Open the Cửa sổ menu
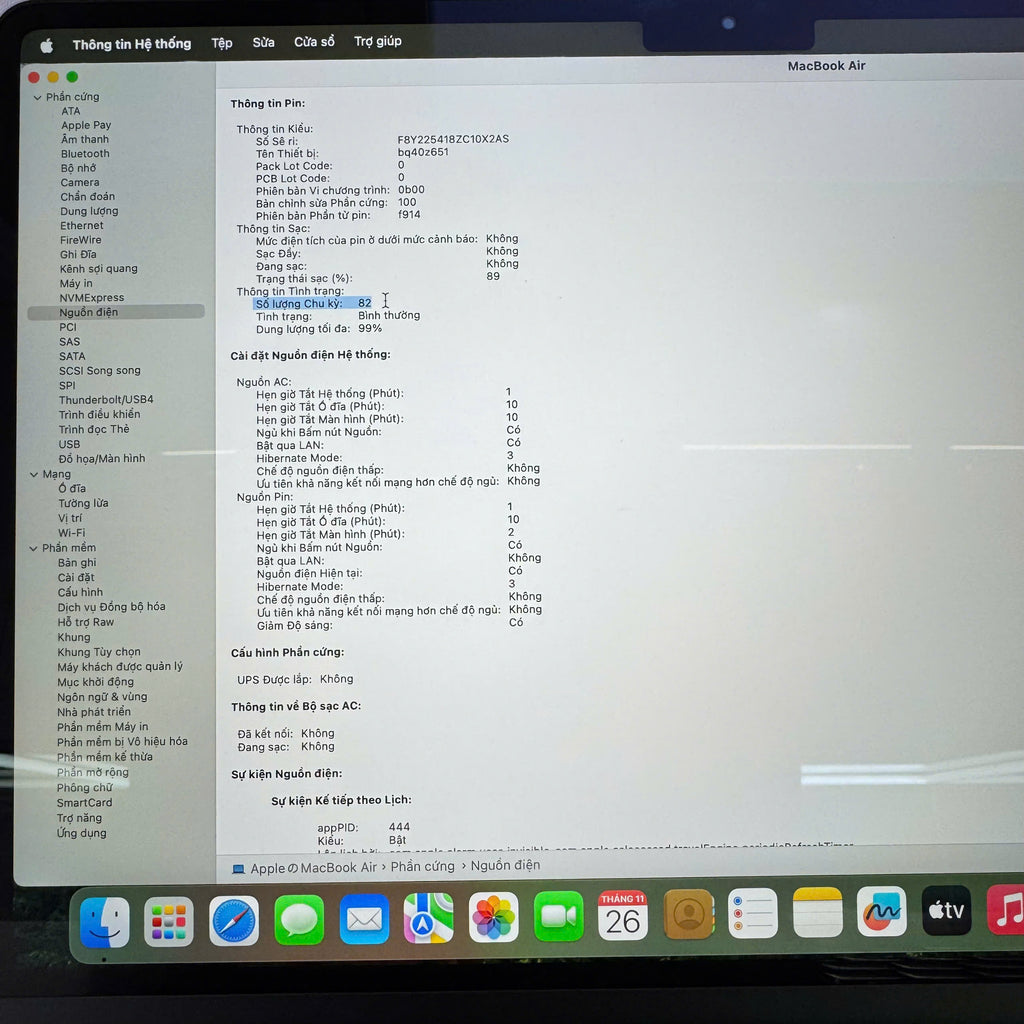Image resolution: width=1024 pixels, height=1024 pixels. click(x=314, y=42)
